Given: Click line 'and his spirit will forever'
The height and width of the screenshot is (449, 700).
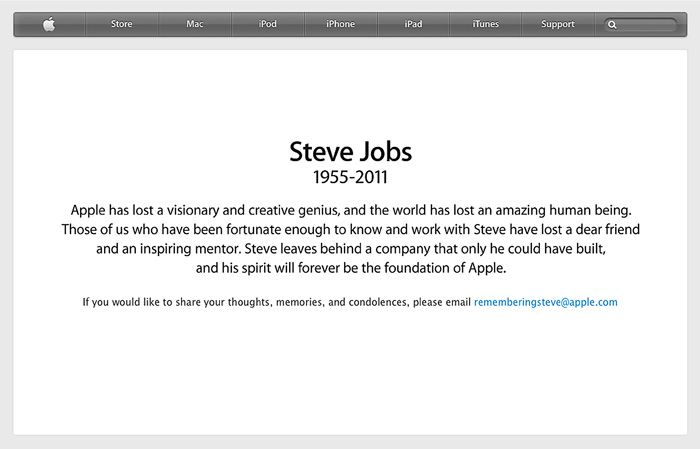Looking at the screenshot, I should point(351,268).
